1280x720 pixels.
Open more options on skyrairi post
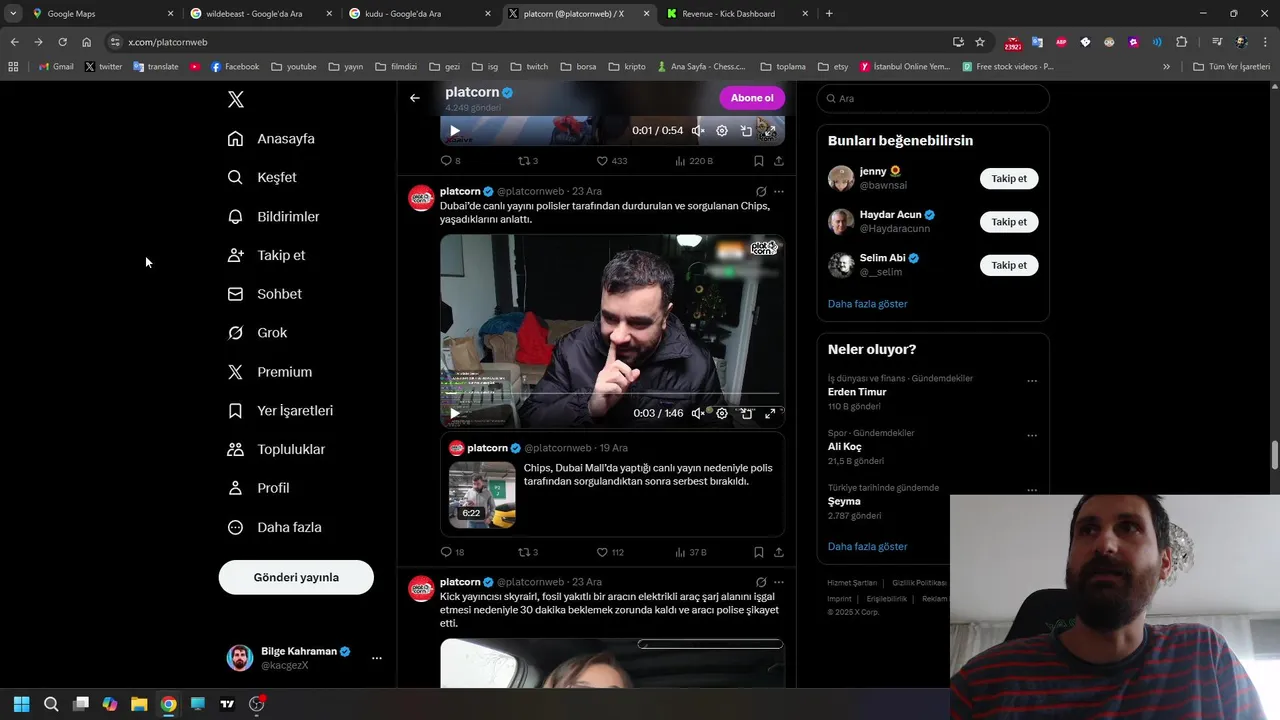click(x=779, y=582)
